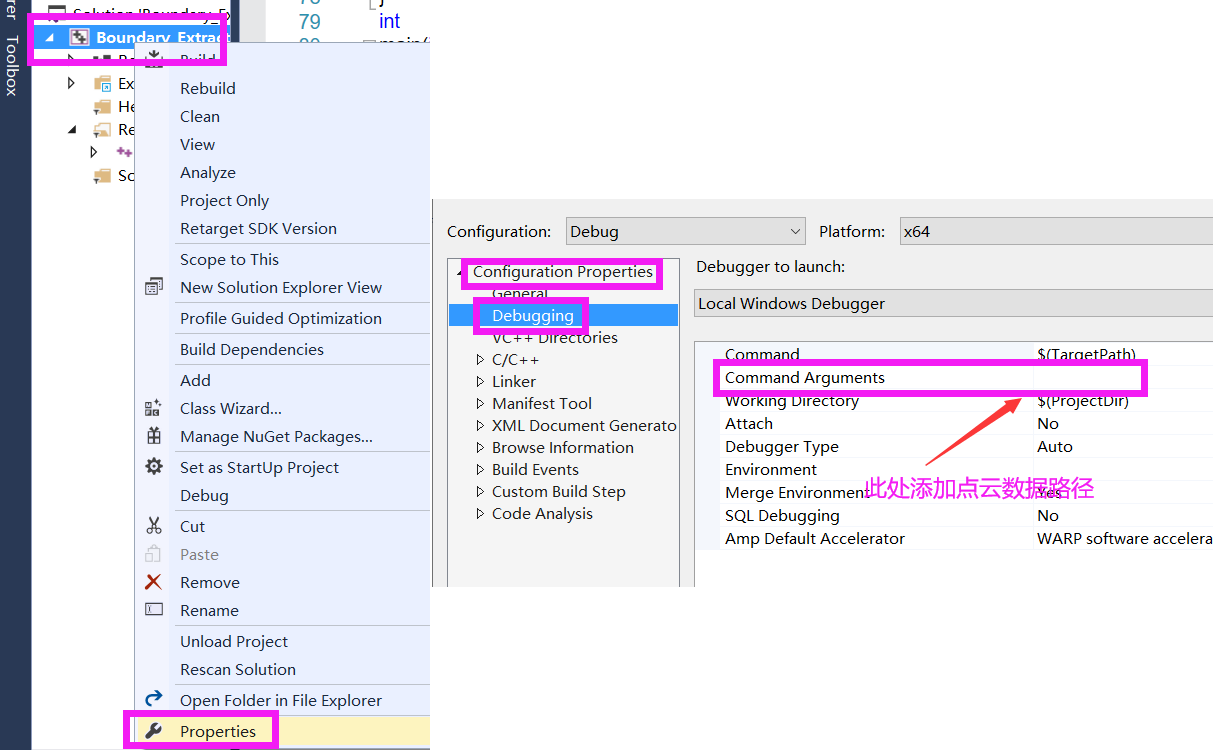Expand the Custom Build Step node

pos(480,492)
